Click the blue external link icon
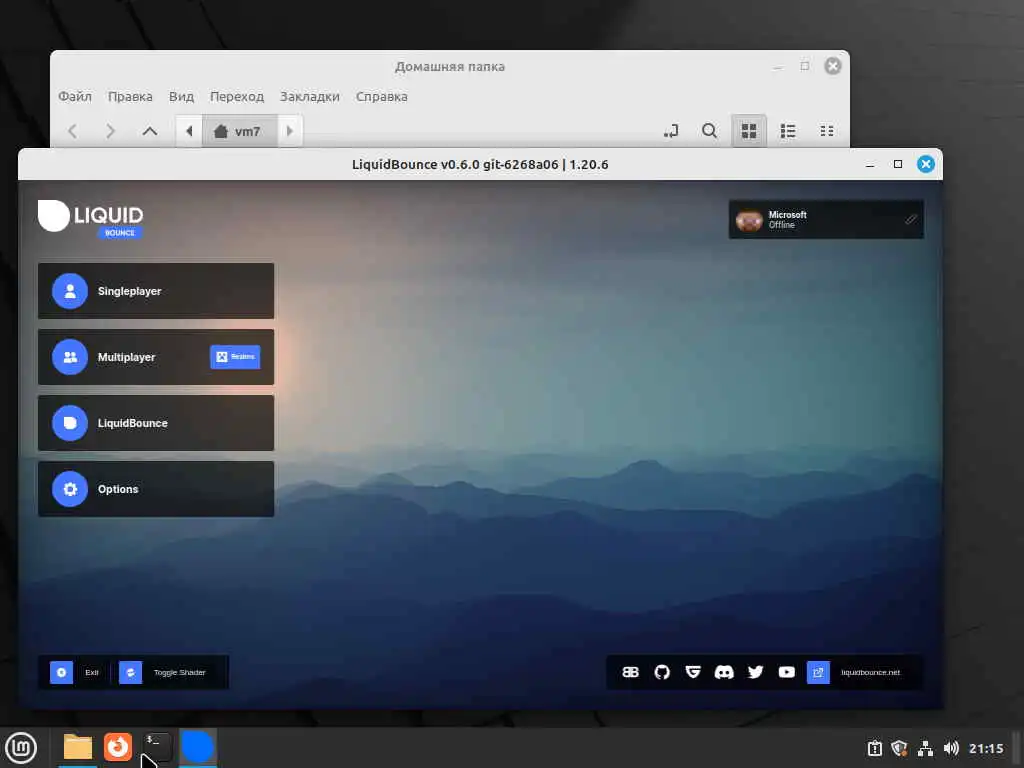Screen dimensions: 1024x768 pos(818,672)
